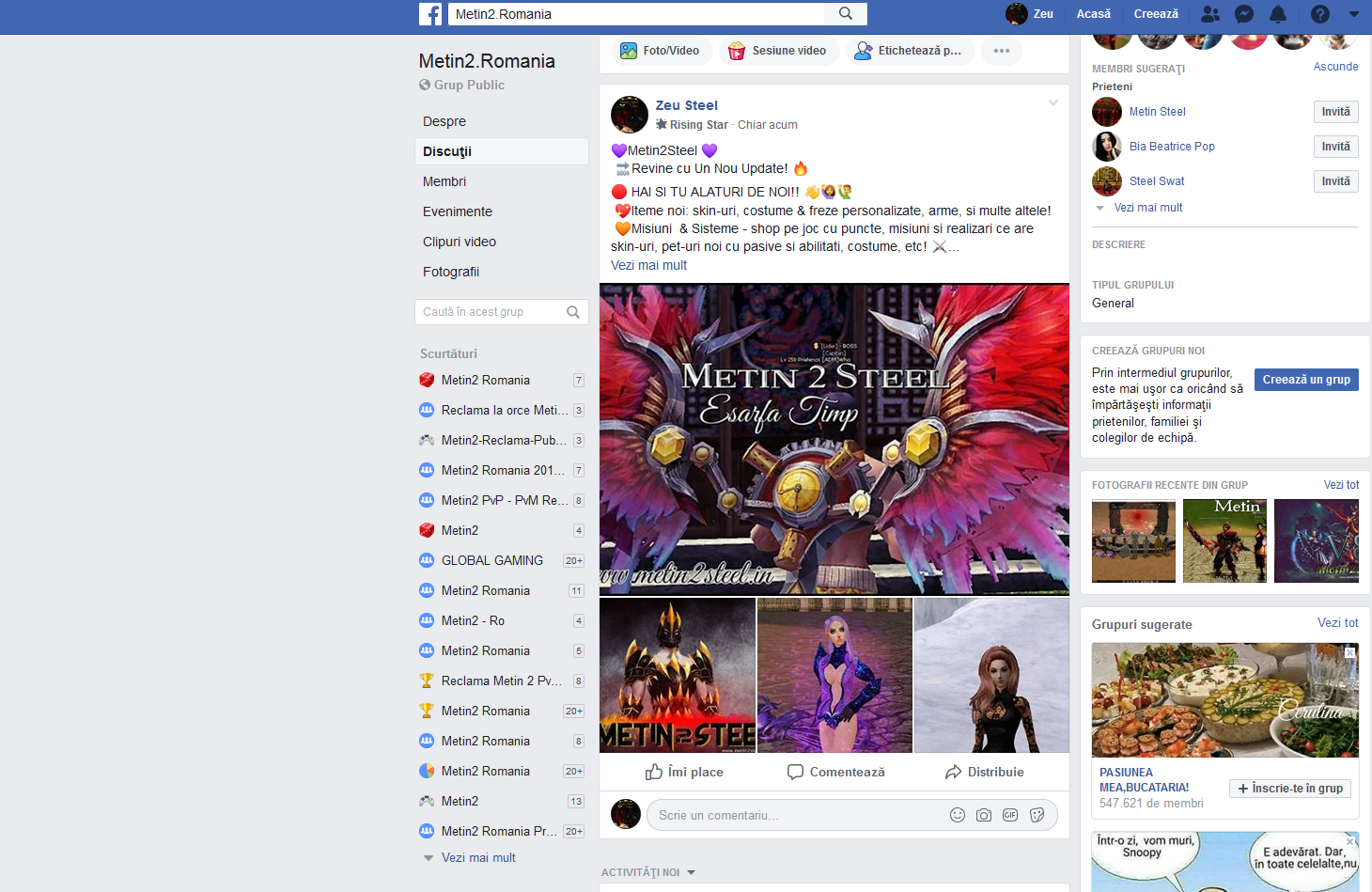
Task: Share the post with Distribuie
Action: click(x=984, y=772)
